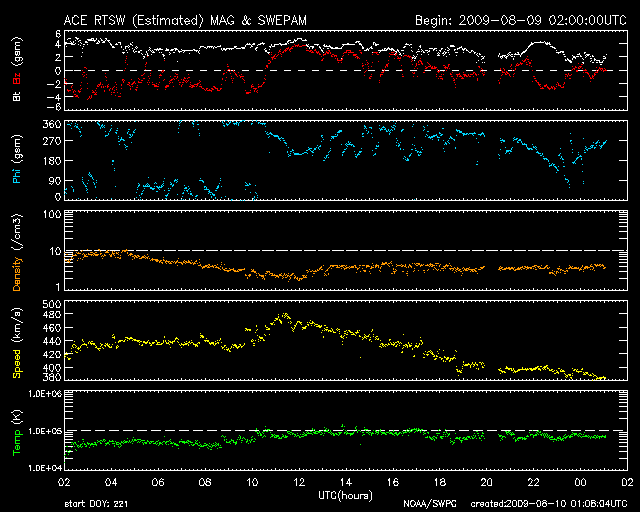Click the "12" hour label on the UTC axis
Viewport: 640px width, 512px height.
click(299, 482)
